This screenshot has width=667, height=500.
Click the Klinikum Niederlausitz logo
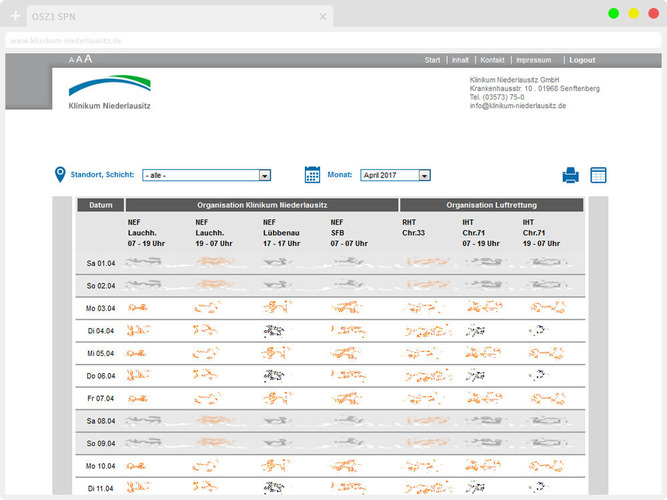[110, 92]
